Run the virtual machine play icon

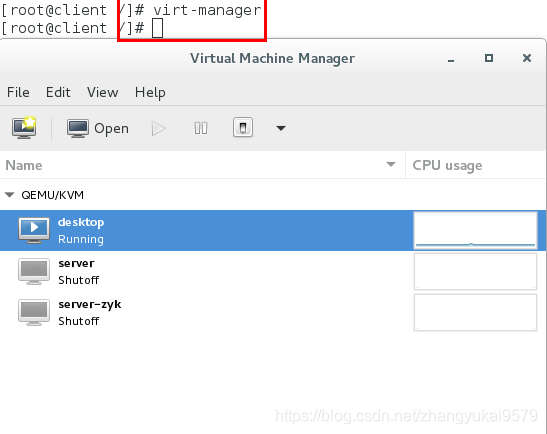[159, 128]
